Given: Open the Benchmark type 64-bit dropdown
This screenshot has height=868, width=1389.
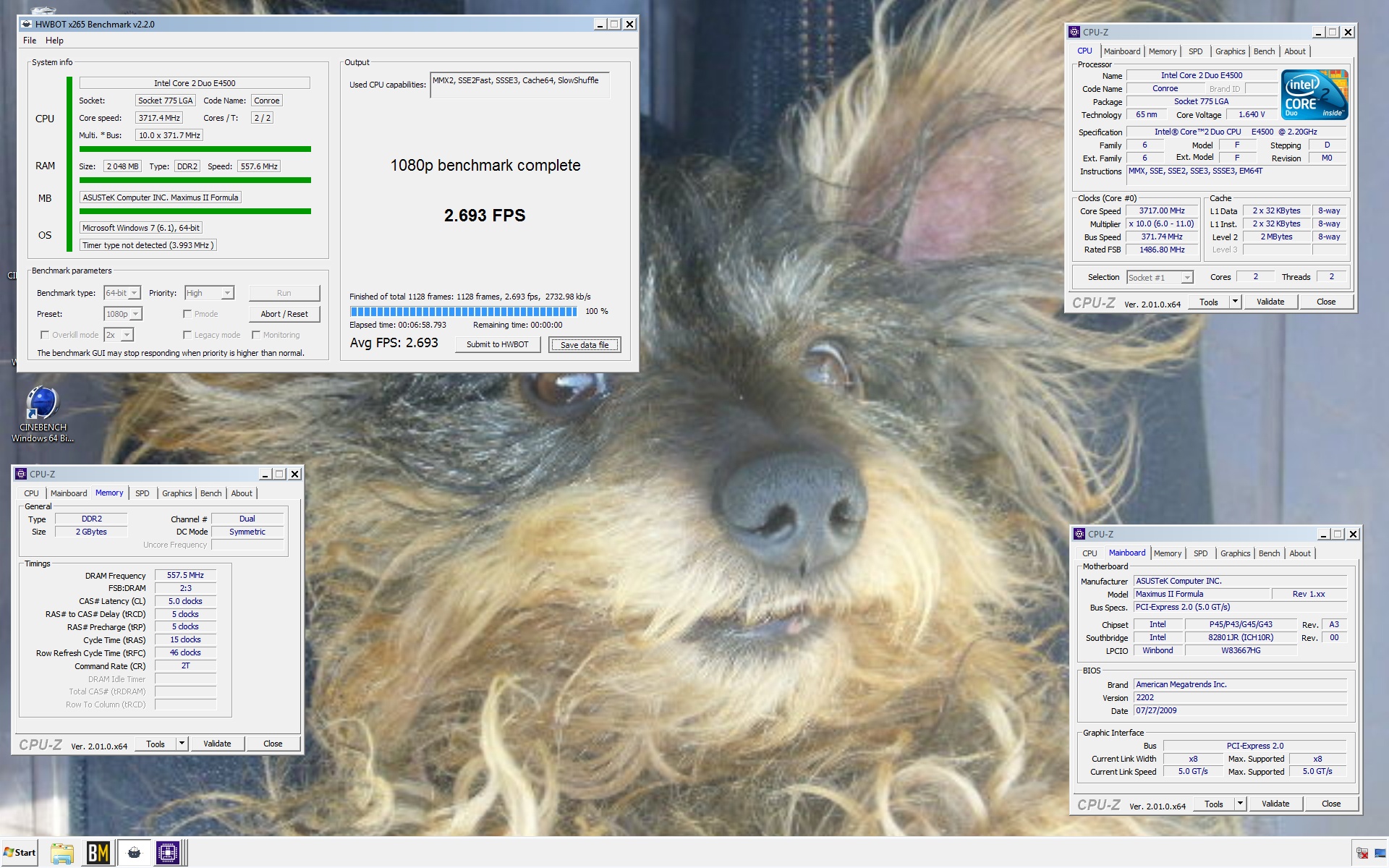Looking at the screenshot, I should [122, 293].
